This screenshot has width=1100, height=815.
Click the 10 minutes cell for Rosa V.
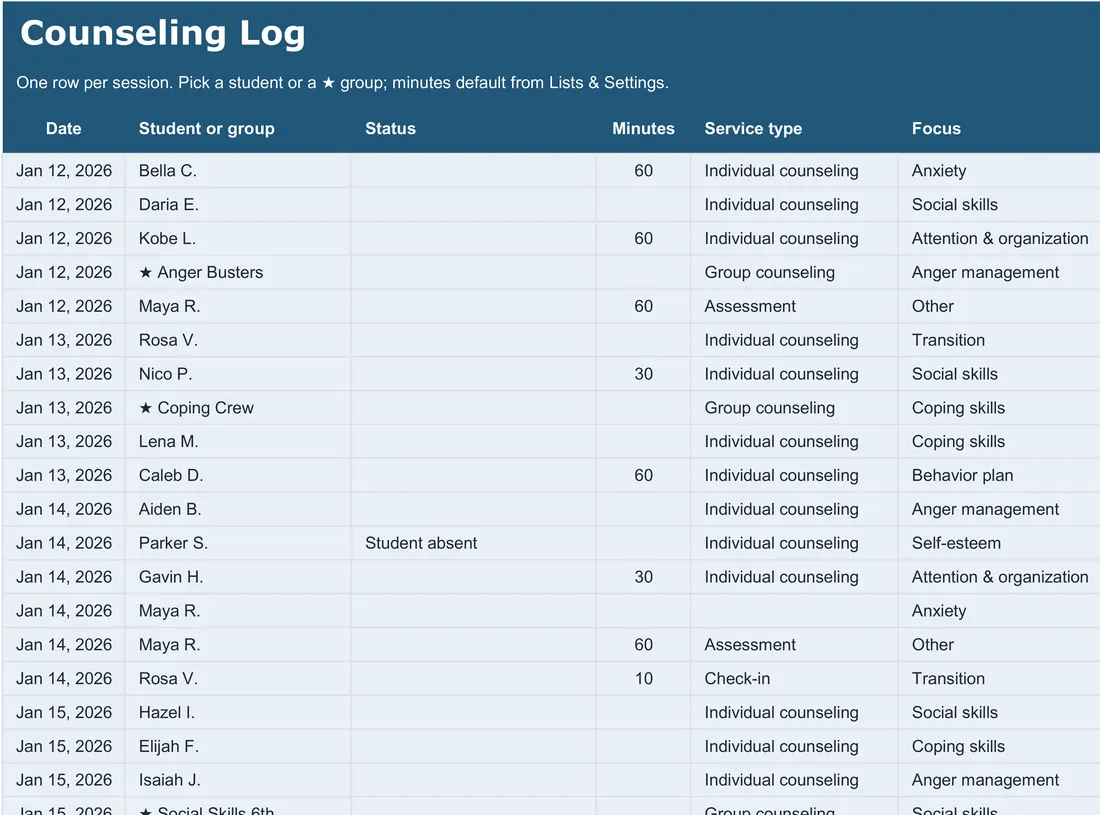[x=643, y=678]
